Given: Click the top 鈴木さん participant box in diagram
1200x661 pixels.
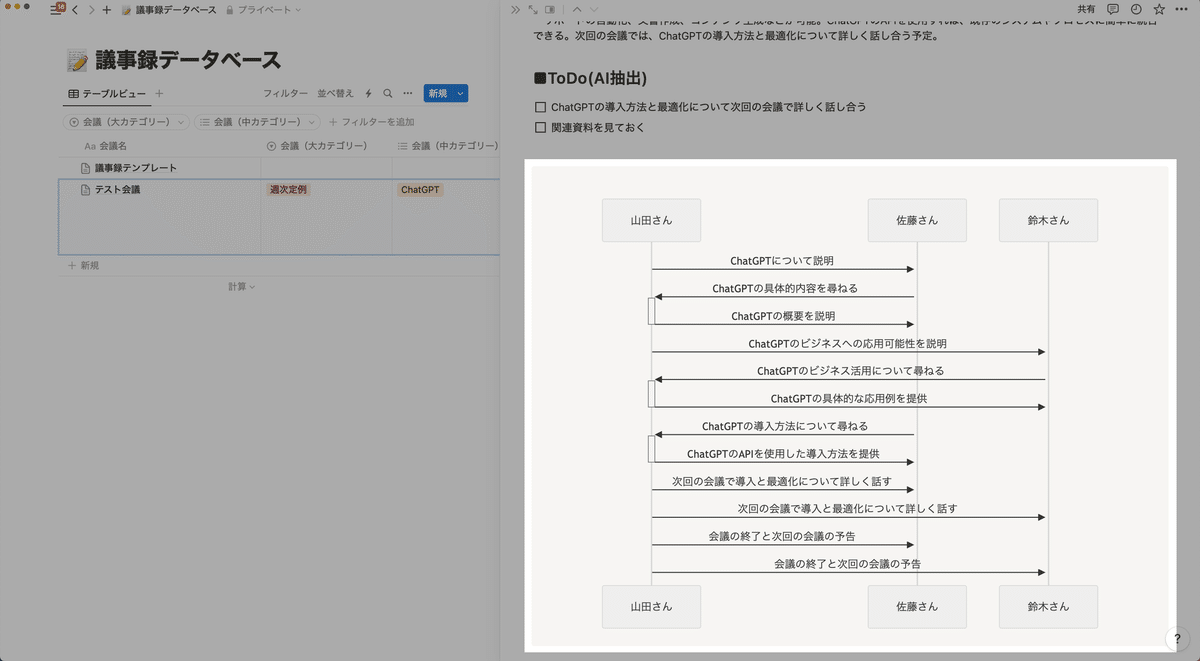Looking at the screenshot, I should click(x=1048, y=220).
